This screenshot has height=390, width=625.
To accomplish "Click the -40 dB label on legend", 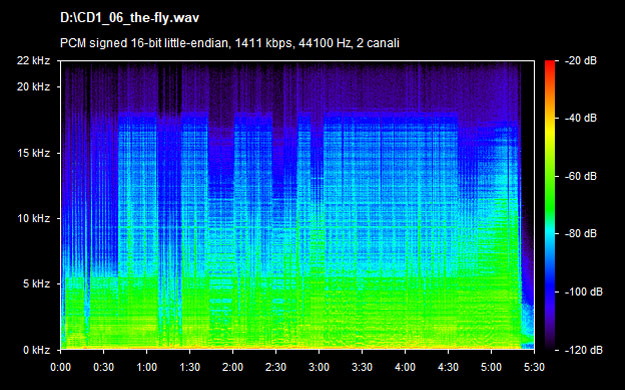I will click(x=581, y=118).
